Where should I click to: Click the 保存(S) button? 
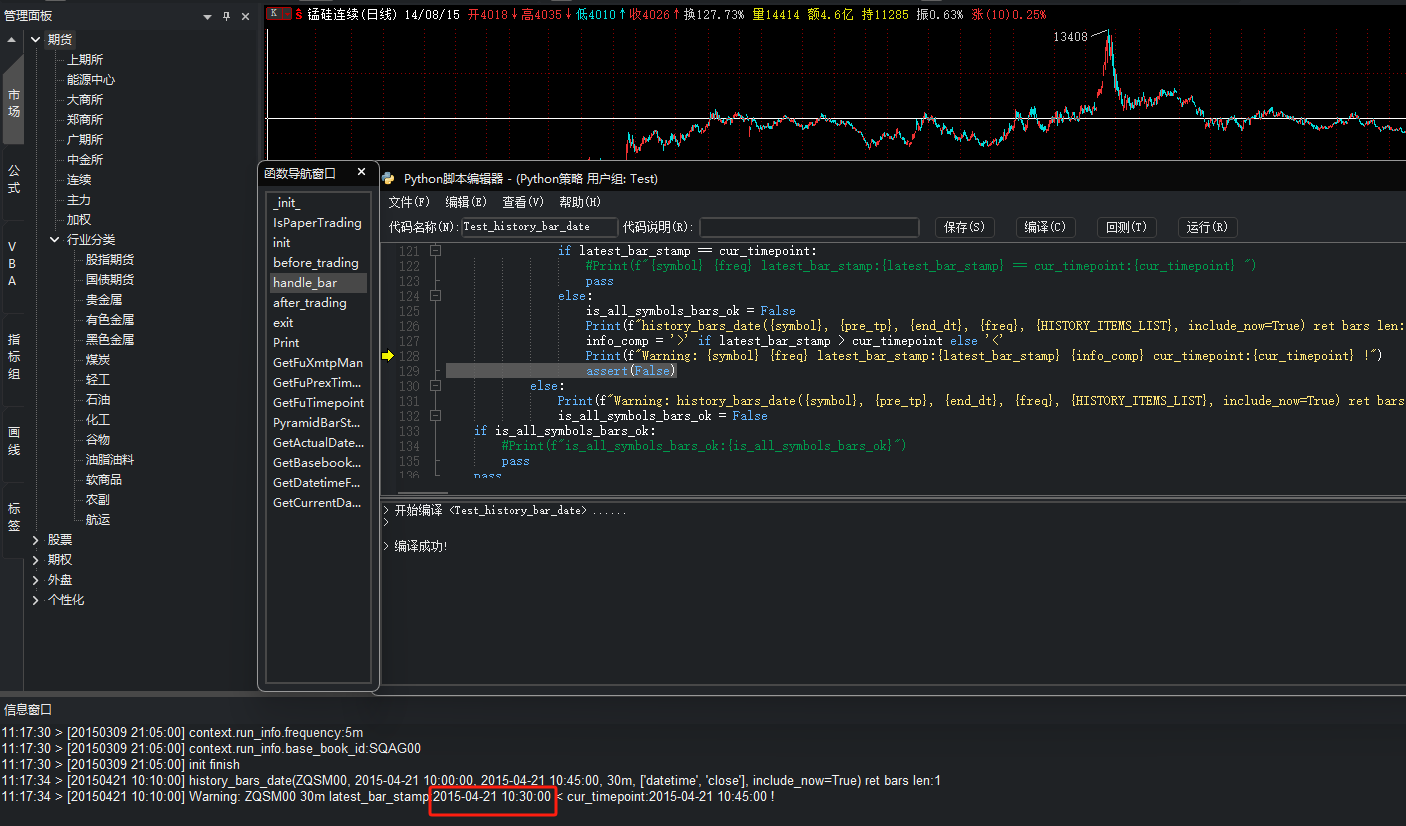point(965,227)
